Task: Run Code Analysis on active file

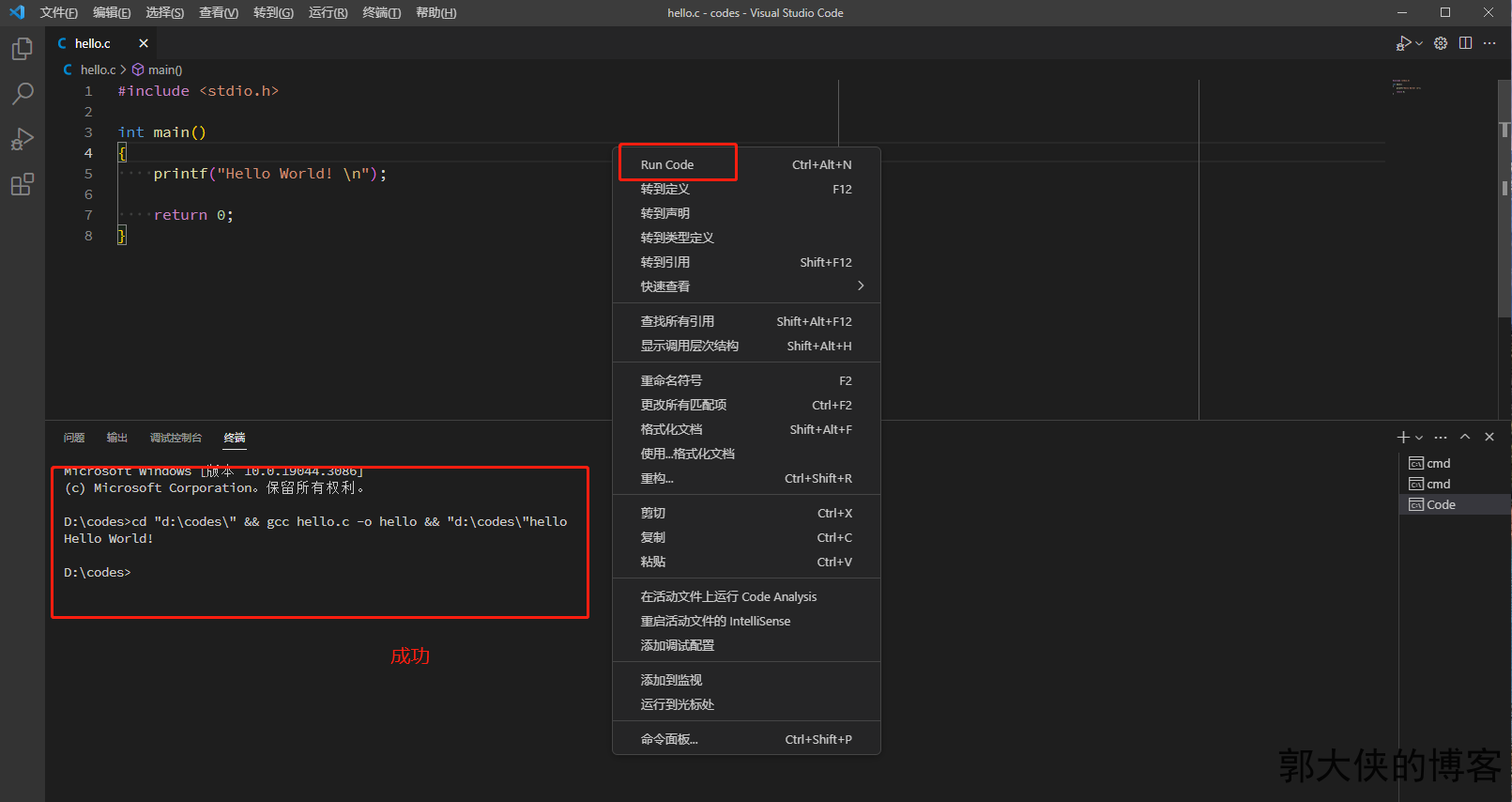Action: [x=746, y=596]
